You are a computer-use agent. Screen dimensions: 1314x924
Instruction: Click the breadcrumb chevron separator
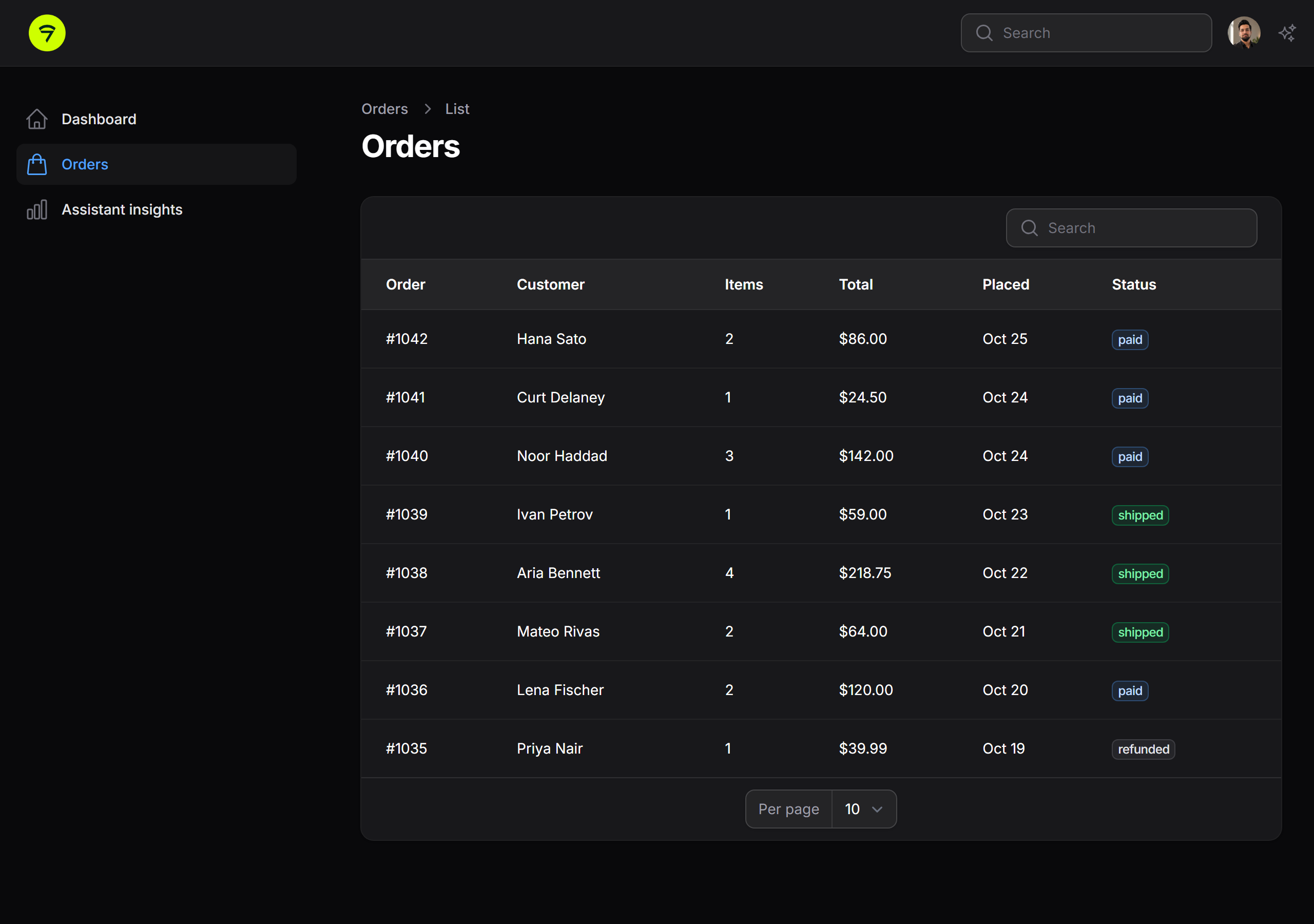pyautogui.click(x=428, y=109)
